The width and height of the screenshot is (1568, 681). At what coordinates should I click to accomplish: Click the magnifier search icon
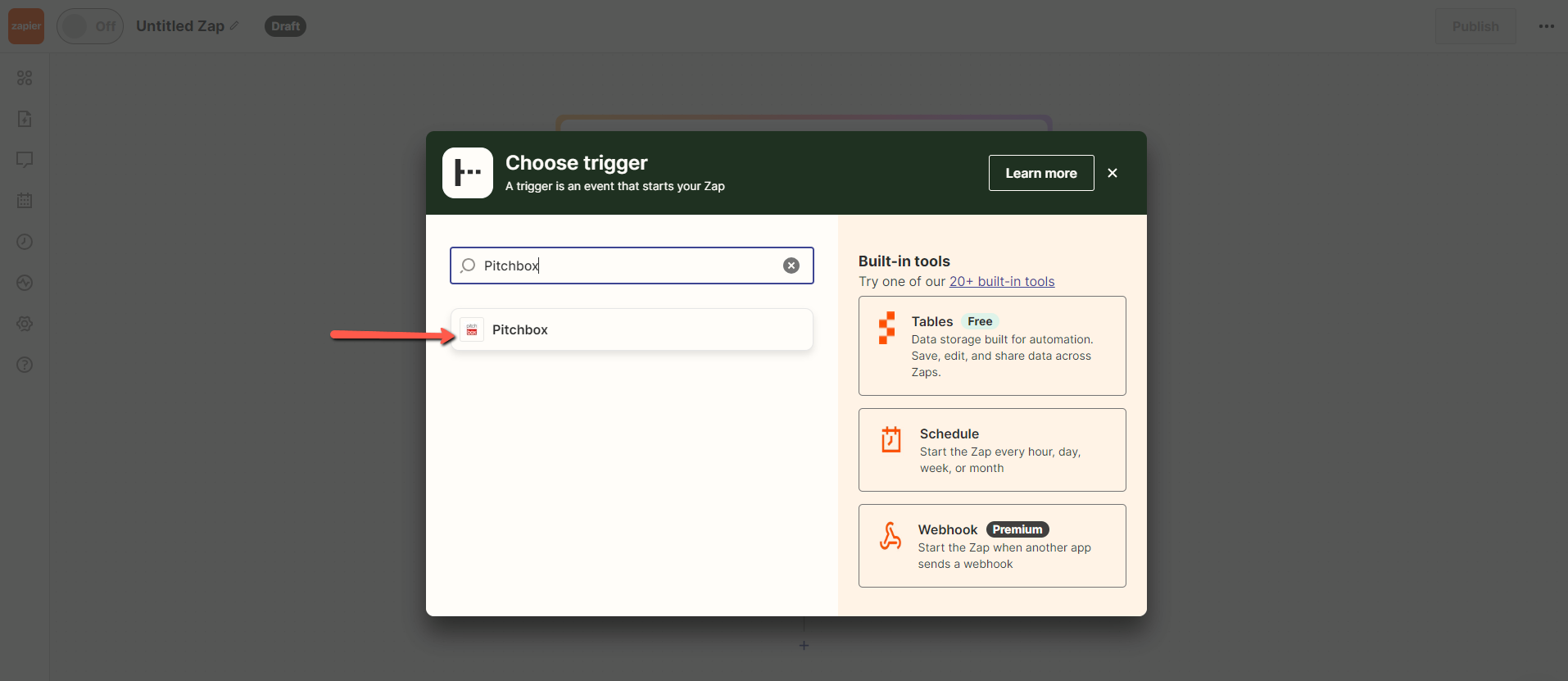point(468,266)
